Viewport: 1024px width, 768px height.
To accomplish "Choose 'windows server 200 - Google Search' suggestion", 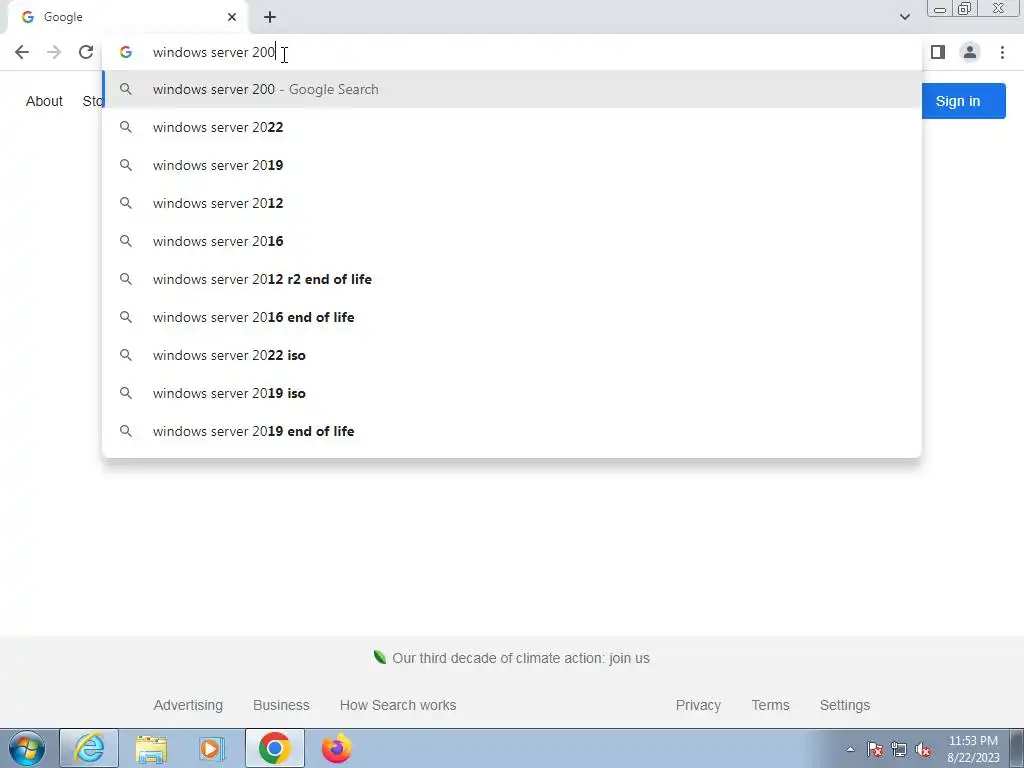I will pos(512,89).
